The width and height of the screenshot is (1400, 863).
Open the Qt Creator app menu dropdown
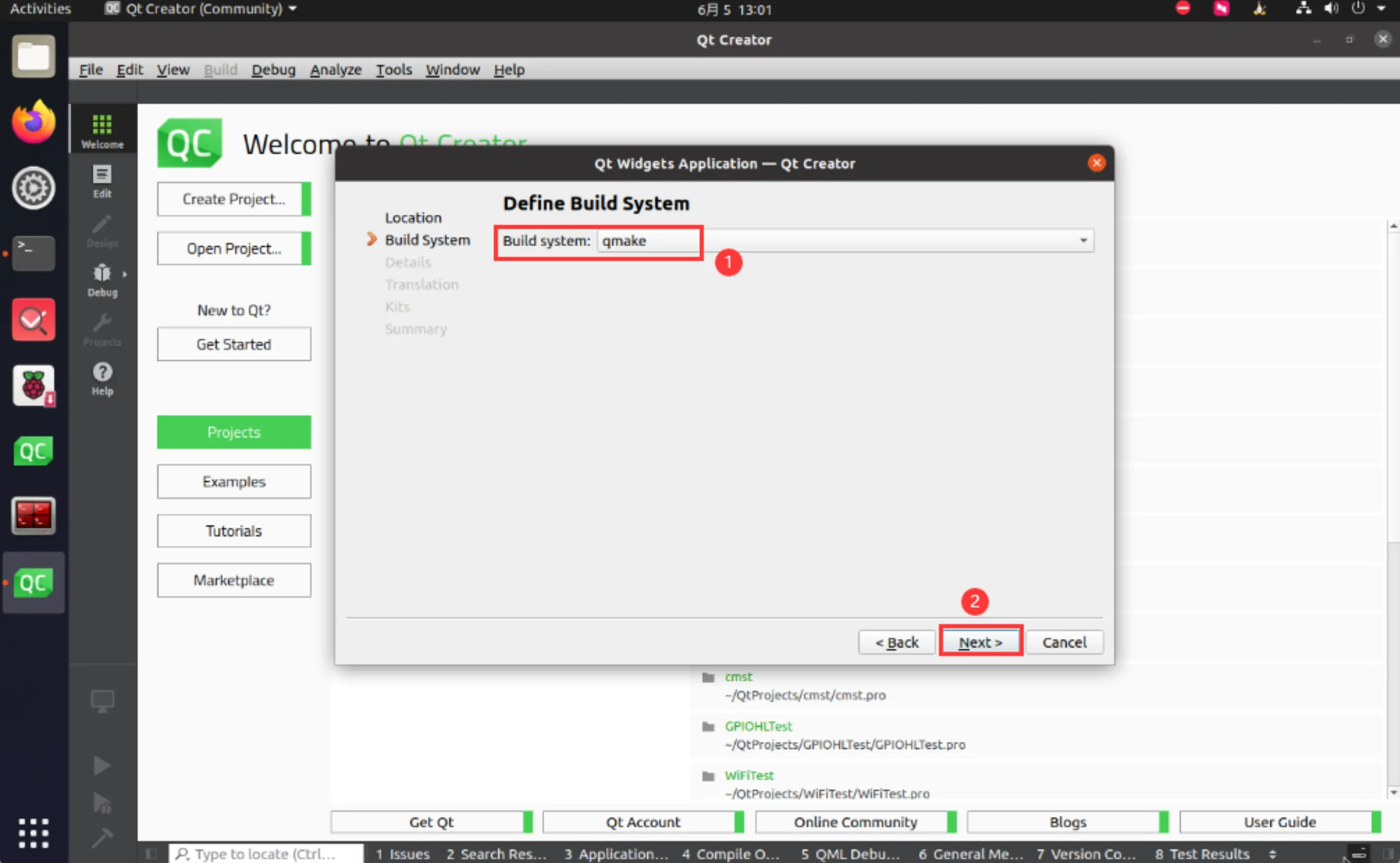pyautogui.click(x=201, y=9)
